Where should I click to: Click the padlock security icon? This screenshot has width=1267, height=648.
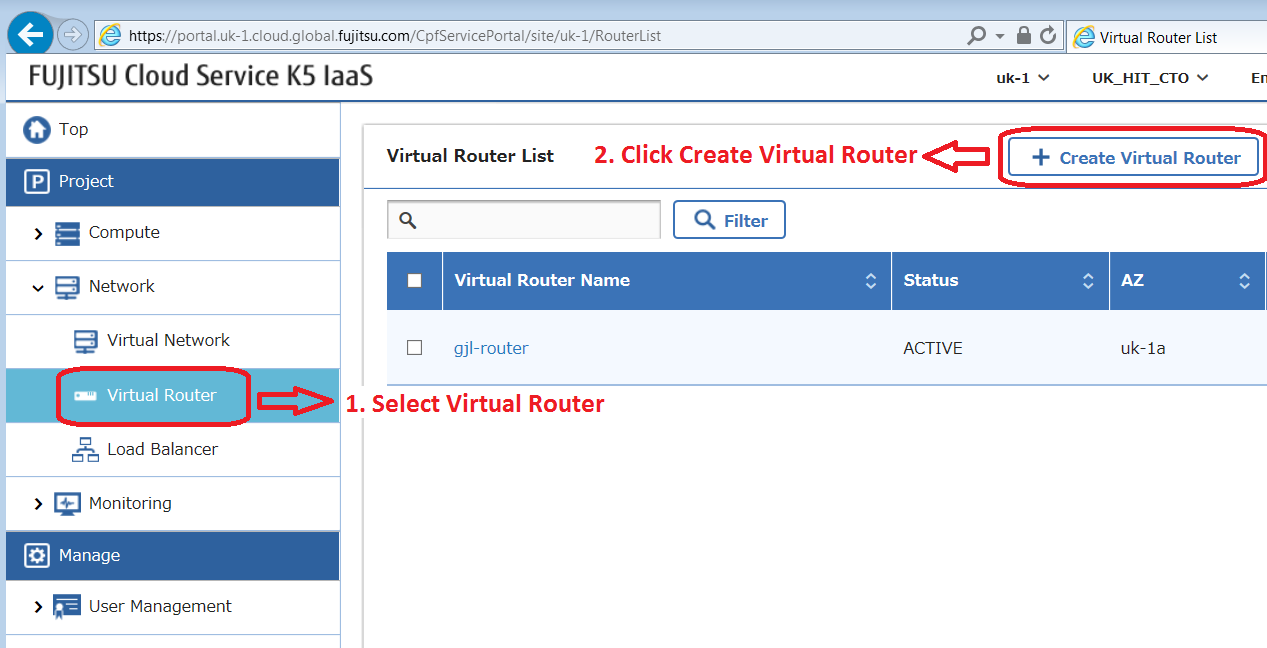coord(1024,36)
